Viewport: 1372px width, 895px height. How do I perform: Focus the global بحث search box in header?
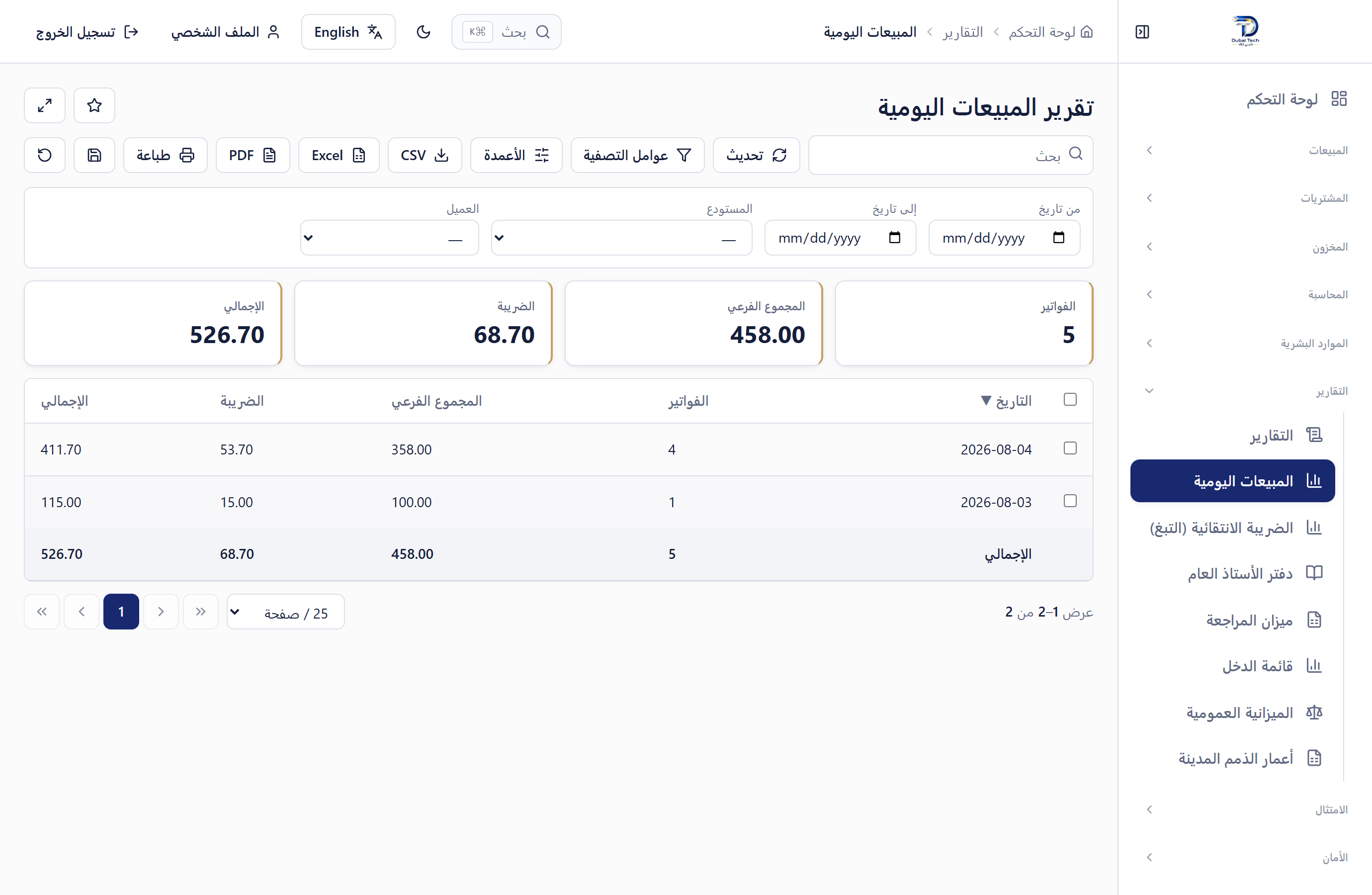point(506,32)
